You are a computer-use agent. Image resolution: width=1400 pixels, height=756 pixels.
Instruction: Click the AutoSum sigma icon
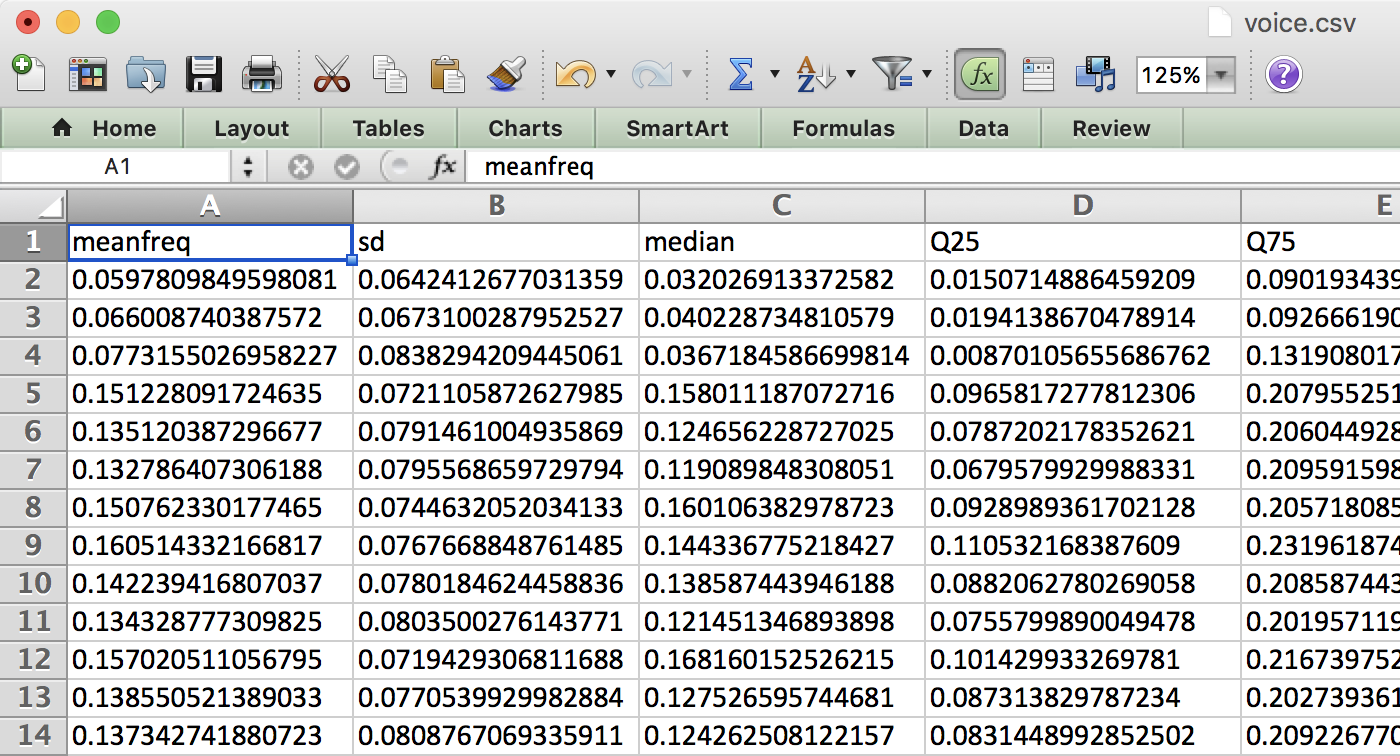click(740, 75)
